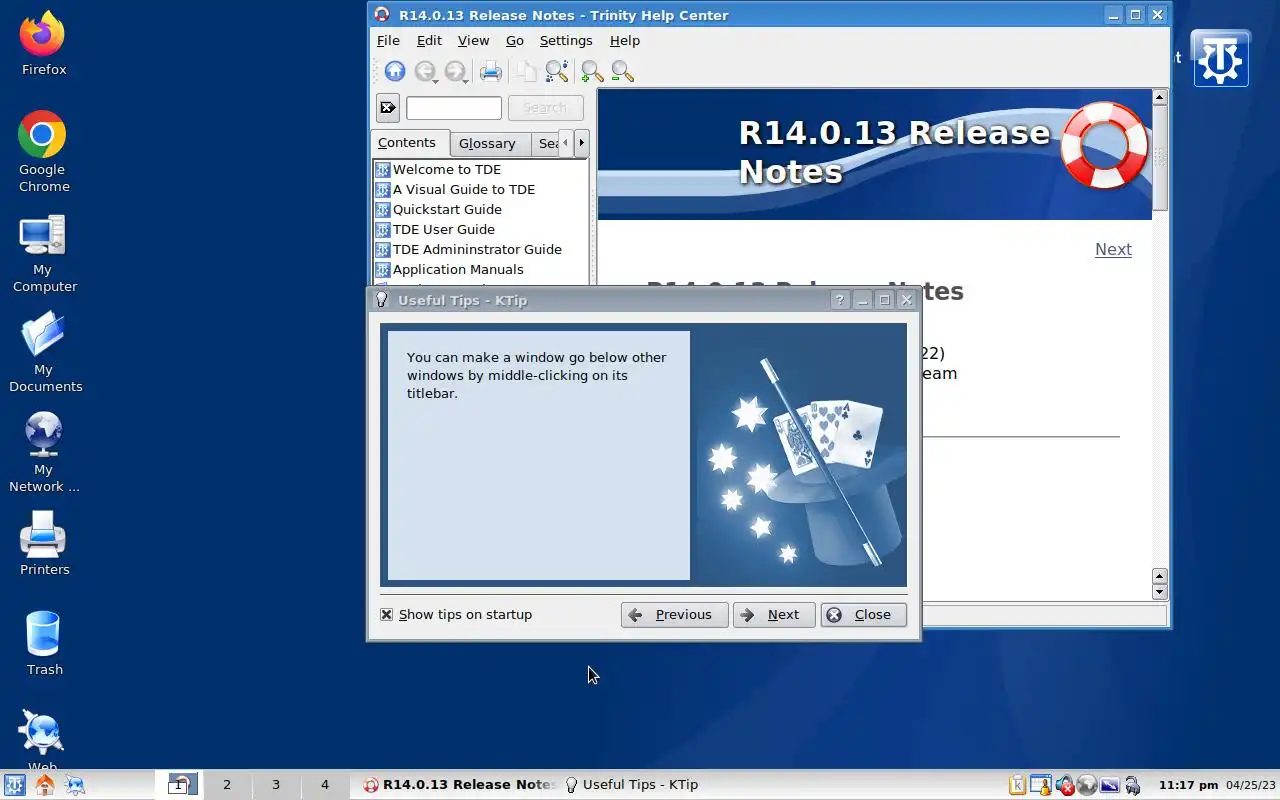Open Application Manuals in contents
Screen dimensions: 1280x800
pyautogui.click(x=458, y=269)
